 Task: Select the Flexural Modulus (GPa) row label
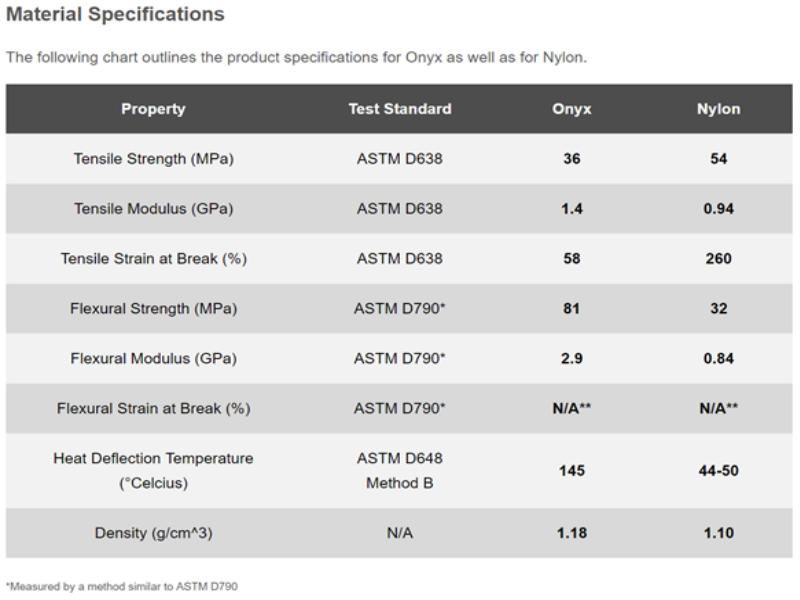[153, 358]
